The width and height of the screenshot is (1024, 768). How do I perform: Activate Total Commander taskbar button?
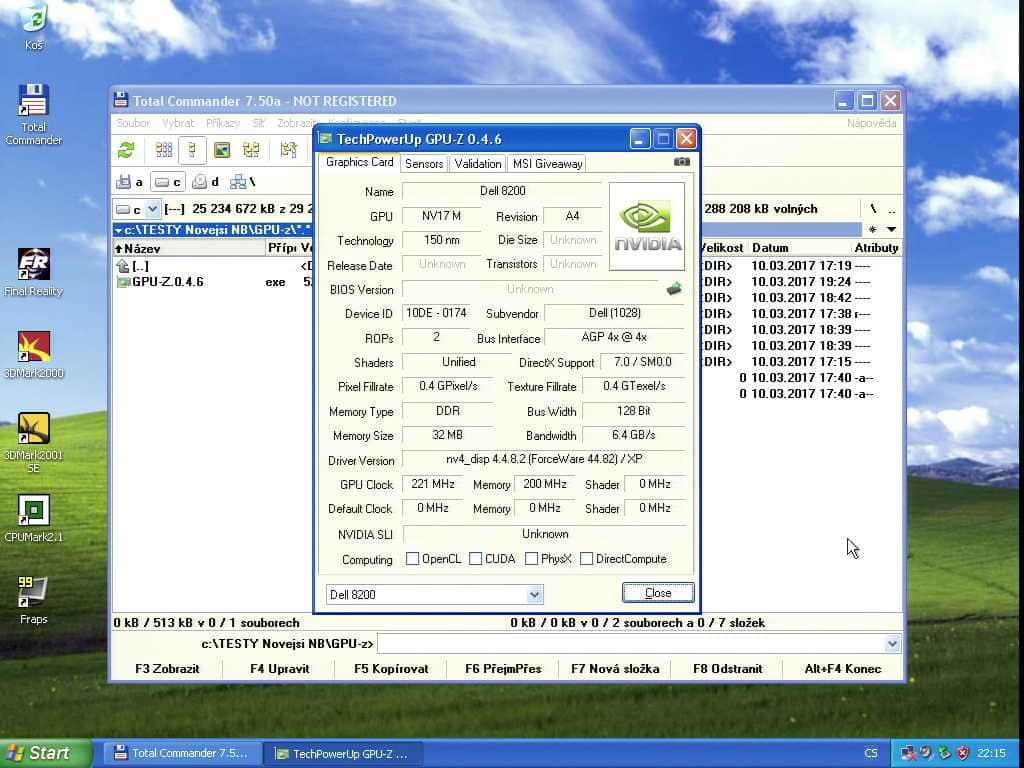click(182, 753)
